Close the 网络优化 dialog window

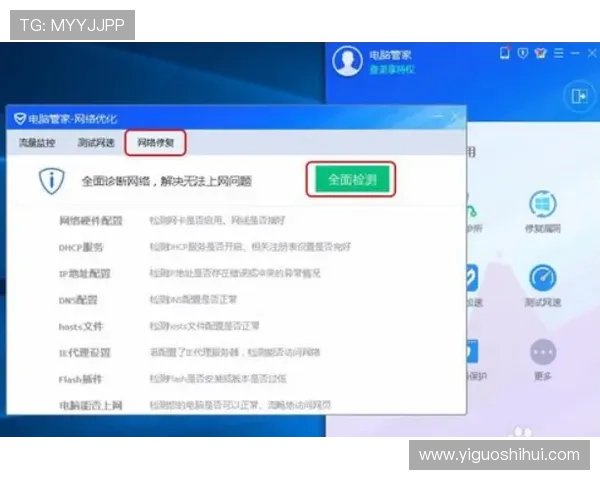(455, 117)
